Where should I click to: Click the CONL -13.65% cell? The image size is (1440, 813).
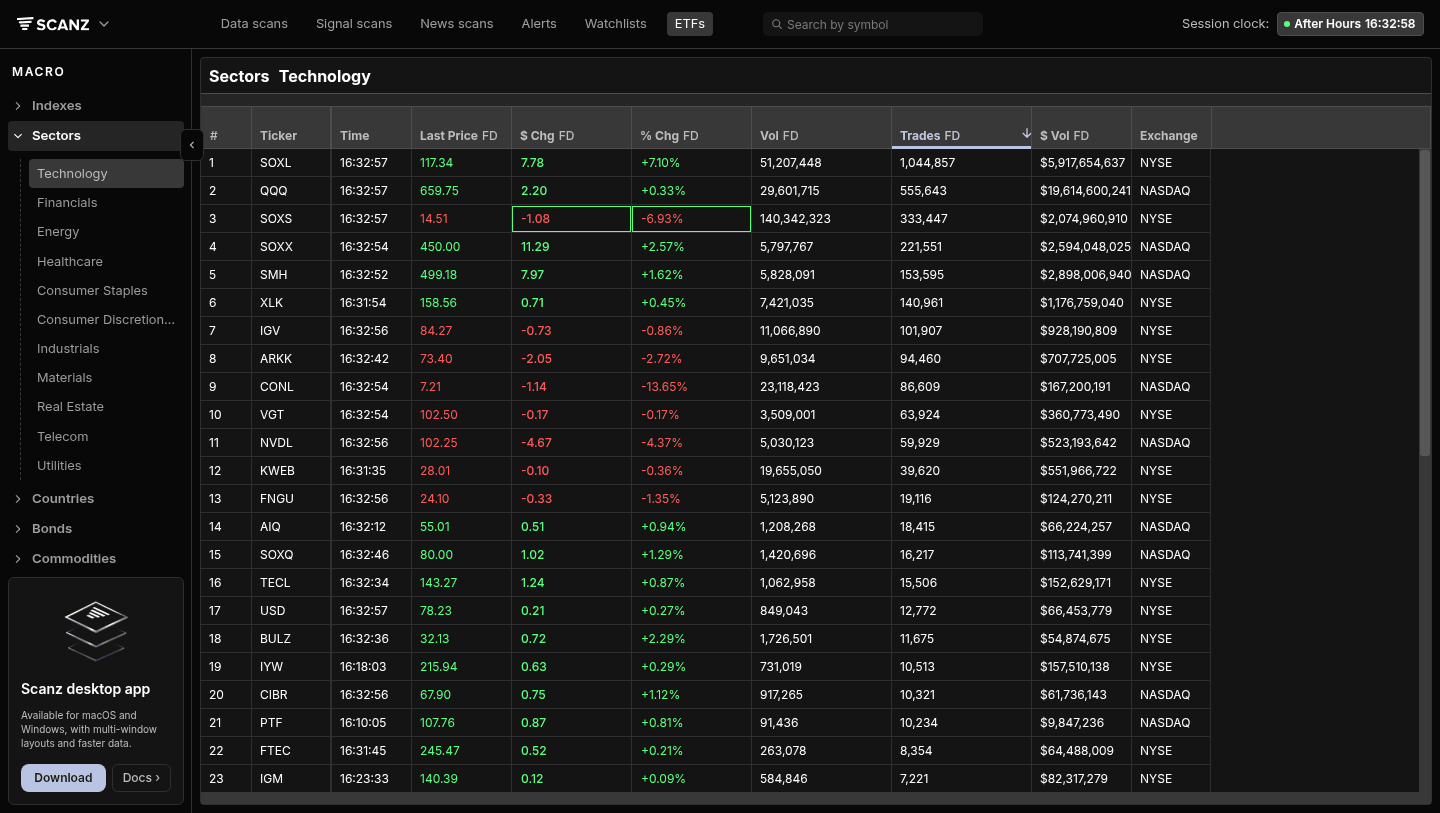tap(691, 387)
